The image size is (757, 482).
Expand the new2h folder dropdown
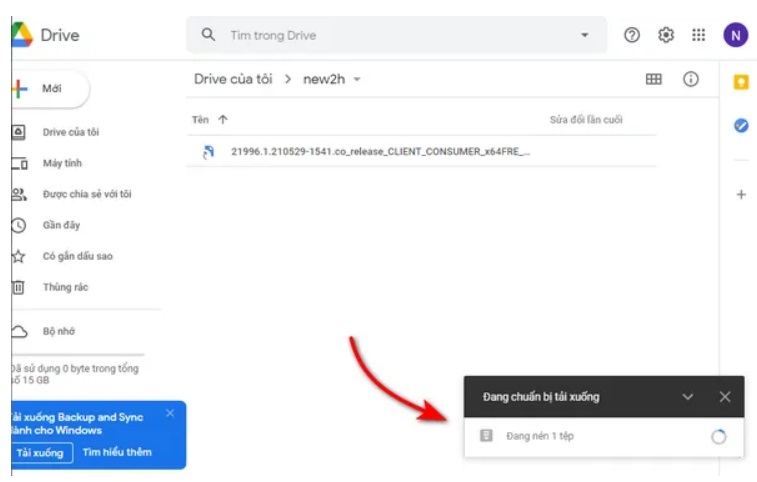[357, 80]
